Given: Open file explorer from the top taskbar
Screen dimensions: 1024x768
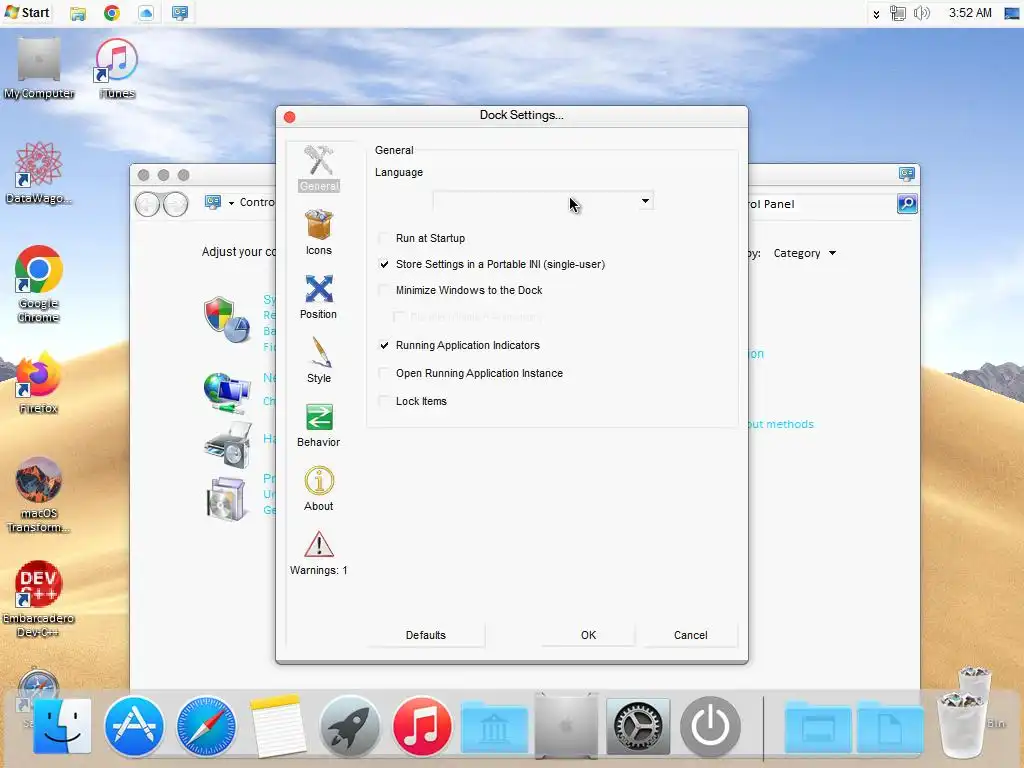Looking at the screenshot, I should point(78,13).
